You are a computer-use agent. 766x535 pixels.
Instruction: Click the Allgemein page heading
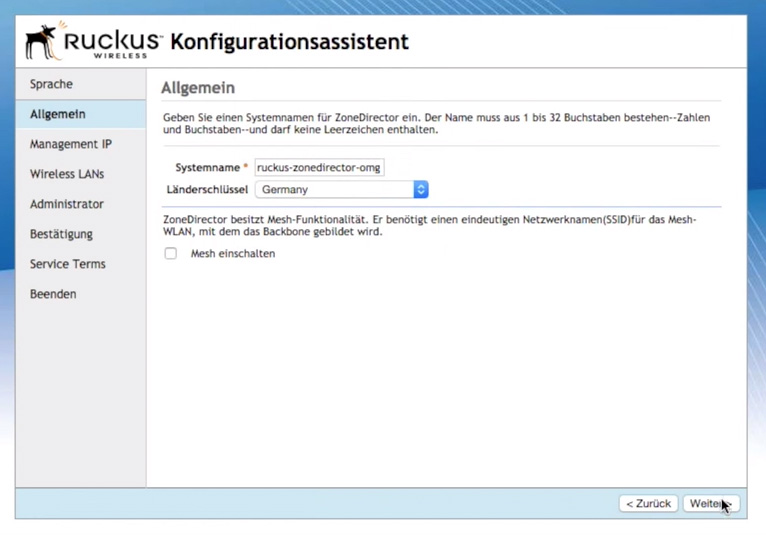point(198,89)
